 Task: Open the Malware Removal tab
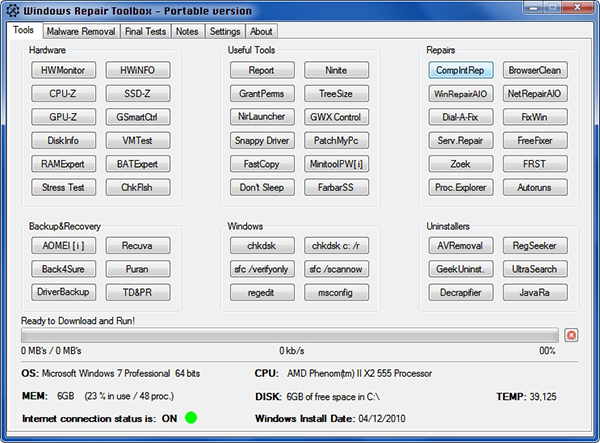click(81, 31)
